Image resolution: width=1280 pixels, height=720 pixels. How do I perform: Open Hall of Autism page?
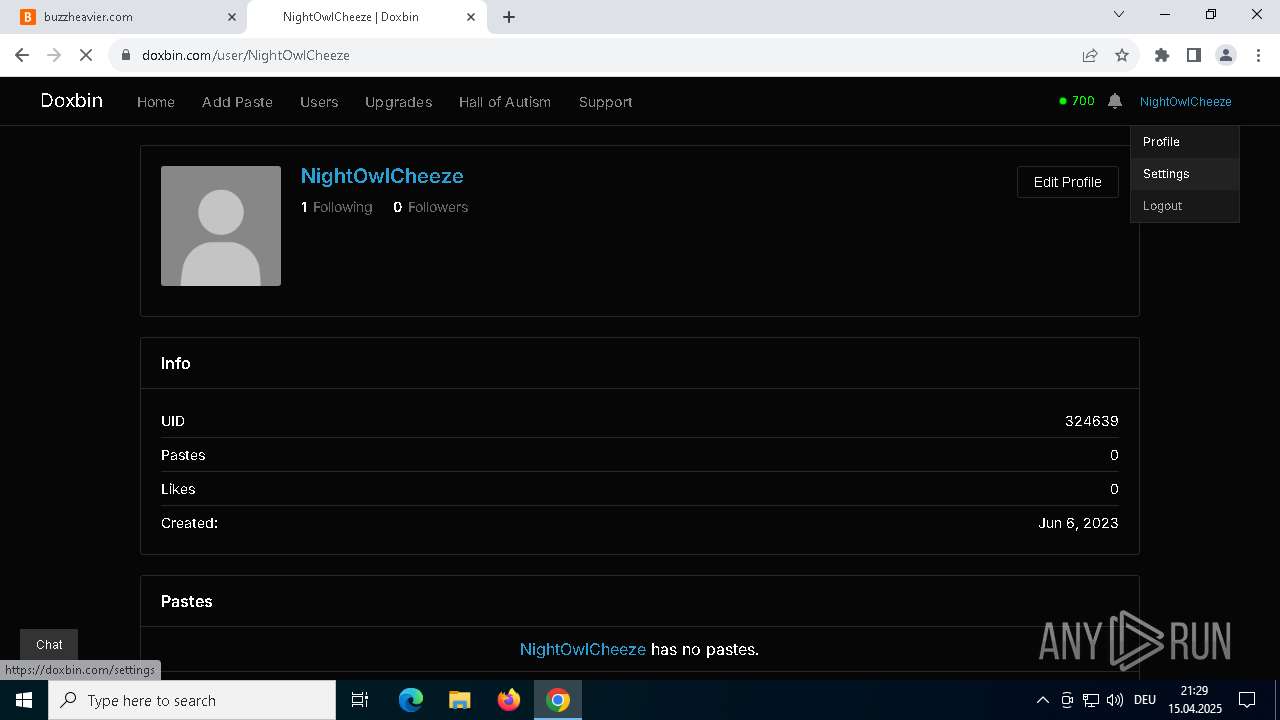click(x=505, y=102)
